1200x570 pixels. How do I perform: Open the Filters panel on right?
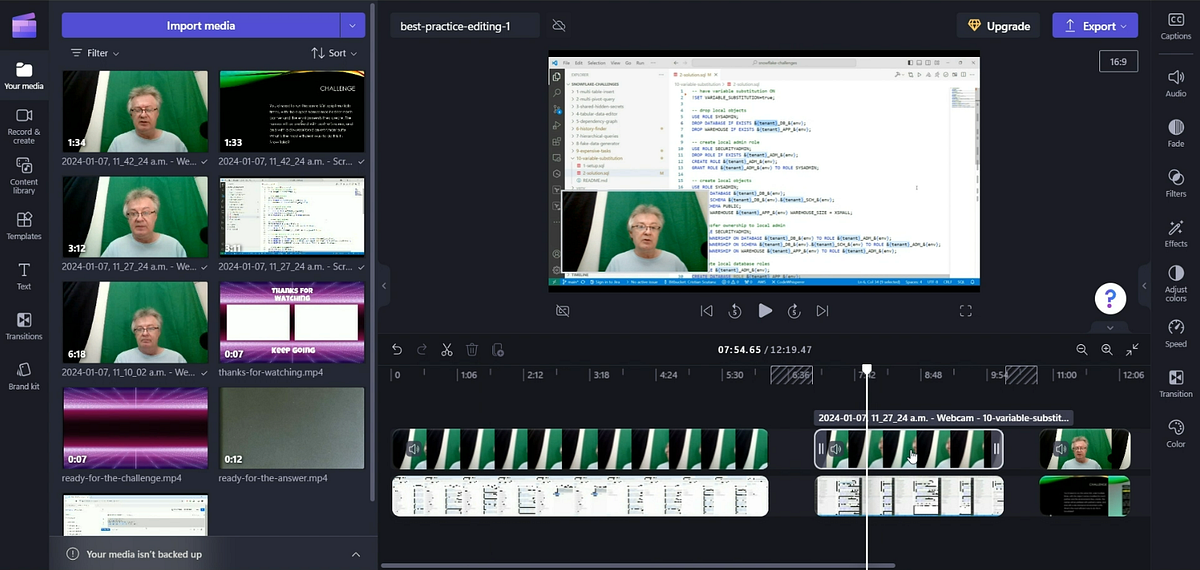[1176, 182]
